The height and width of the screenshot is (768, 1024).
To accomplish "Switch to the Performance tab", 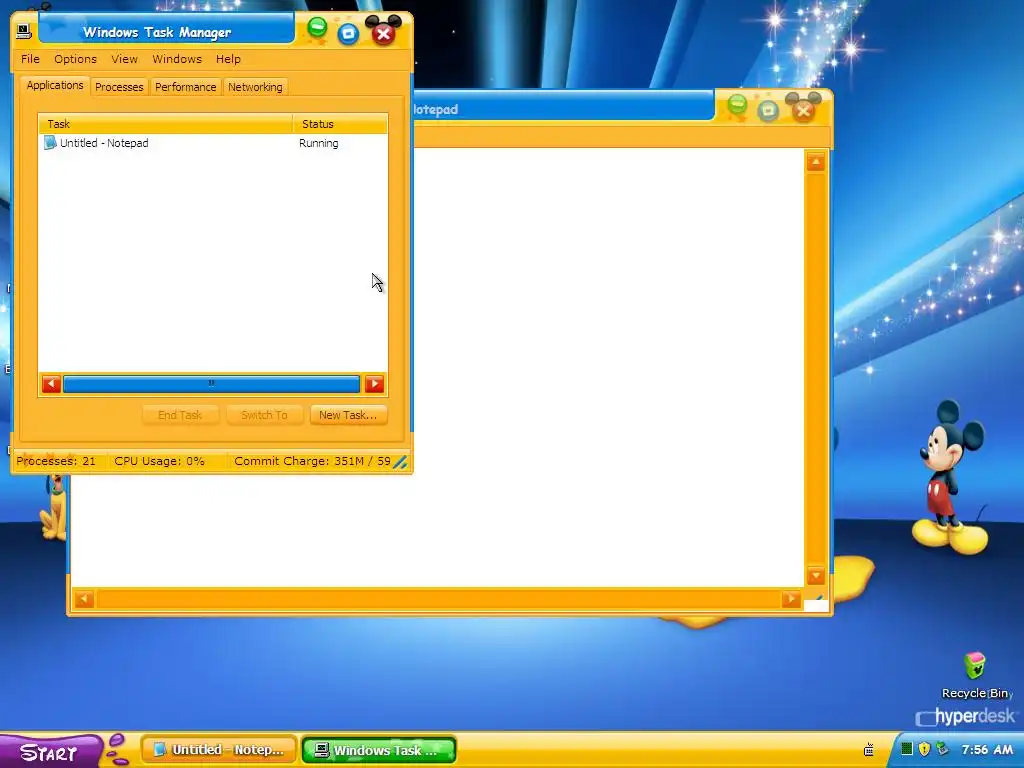I will [x=185, y=87].
